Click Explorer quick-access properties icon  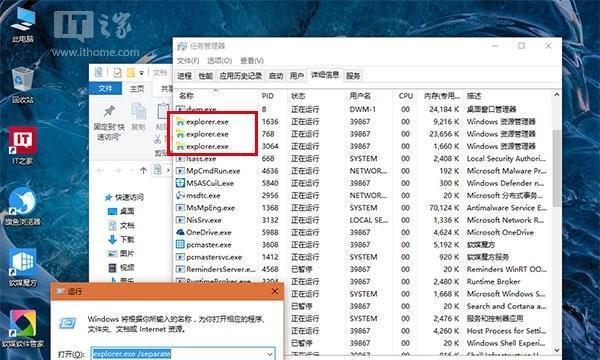point(117,72)
